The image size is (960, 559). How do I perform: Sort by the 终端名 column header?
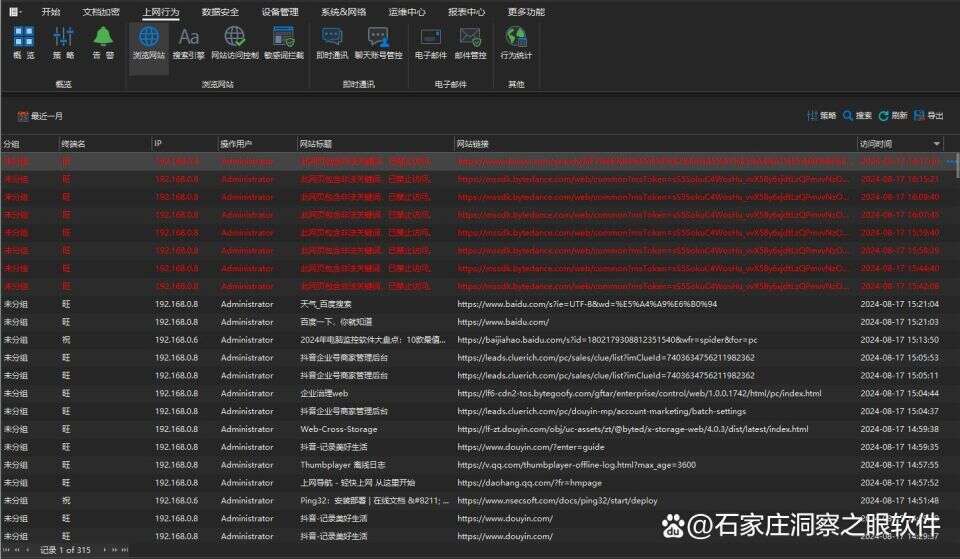point(105,144)
